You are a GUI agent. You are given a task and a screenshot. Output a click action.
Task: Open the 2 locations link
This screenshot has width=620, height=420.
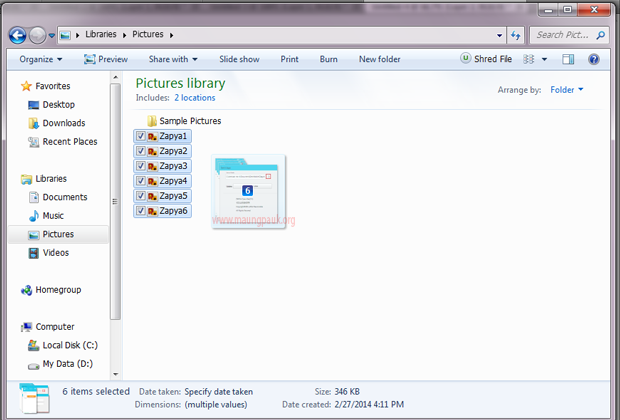[x=195, y=98]
